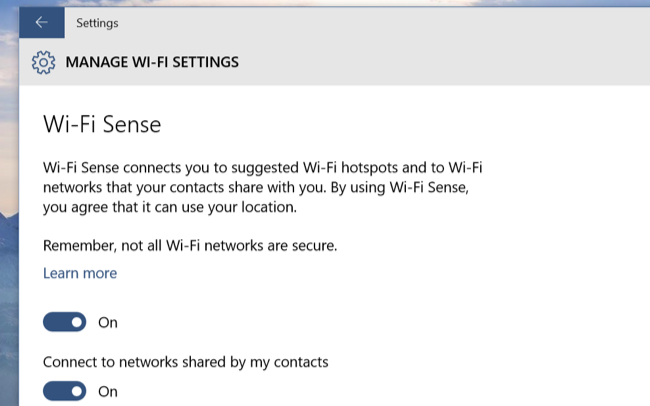Go back using the arrow button
650x406 pixels.
(41, 22)
